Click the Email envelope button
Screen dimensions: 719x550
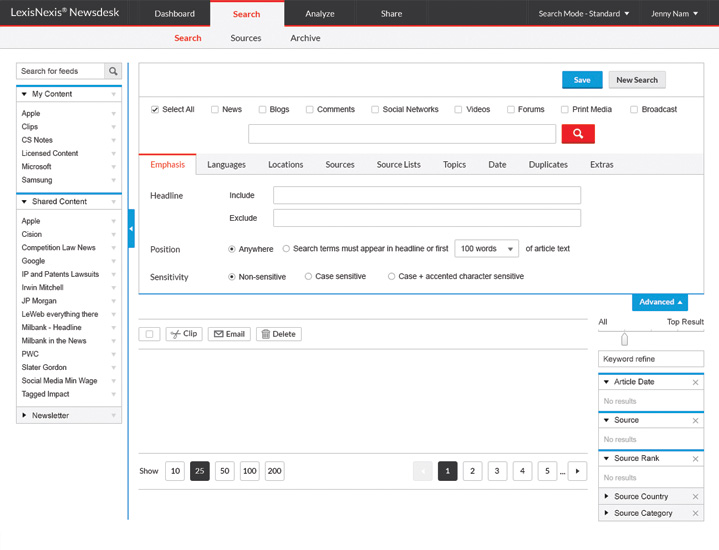229,334
